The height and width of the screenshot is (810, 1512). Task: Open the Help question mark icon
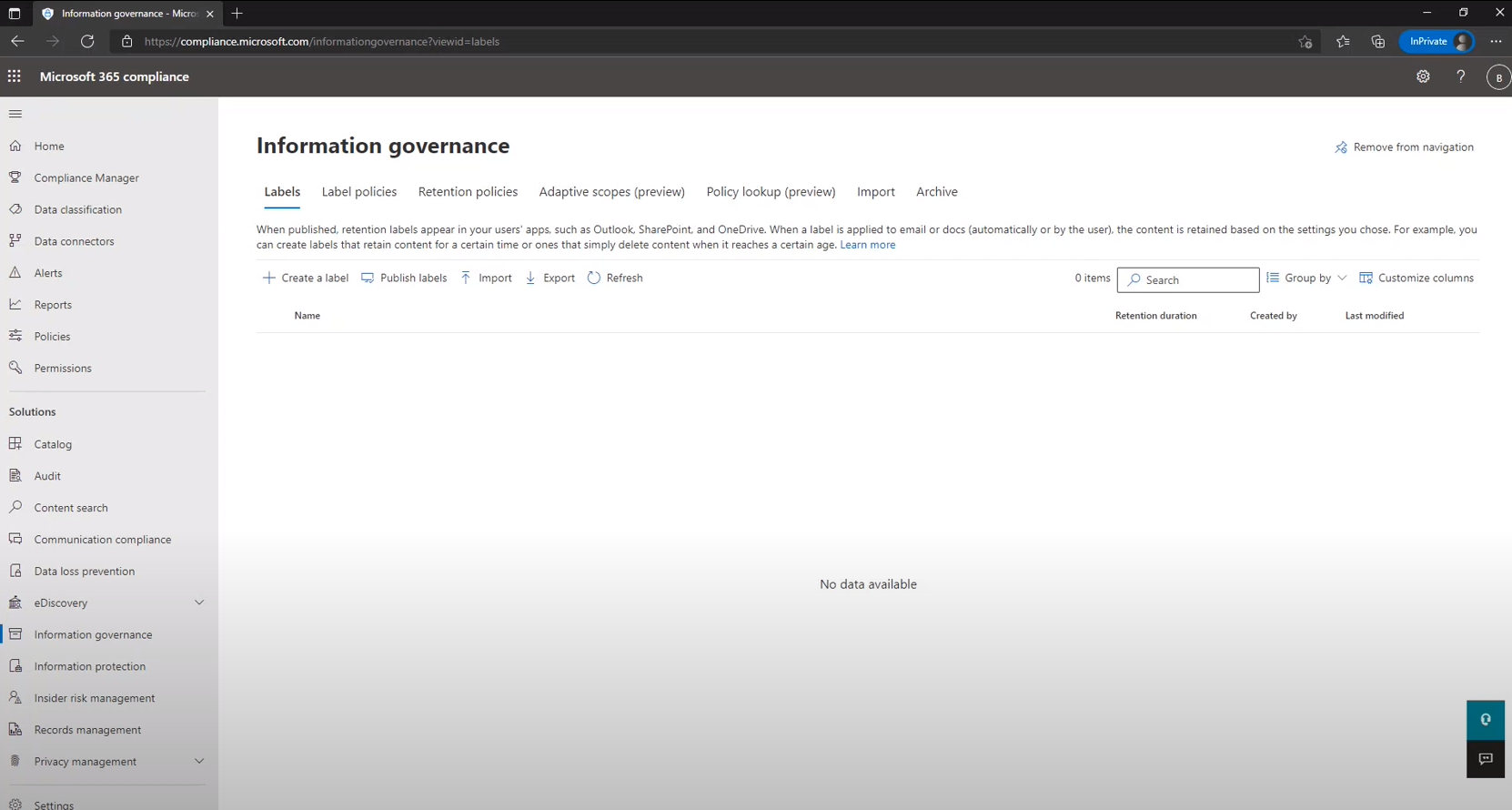tap(1461, 76)
